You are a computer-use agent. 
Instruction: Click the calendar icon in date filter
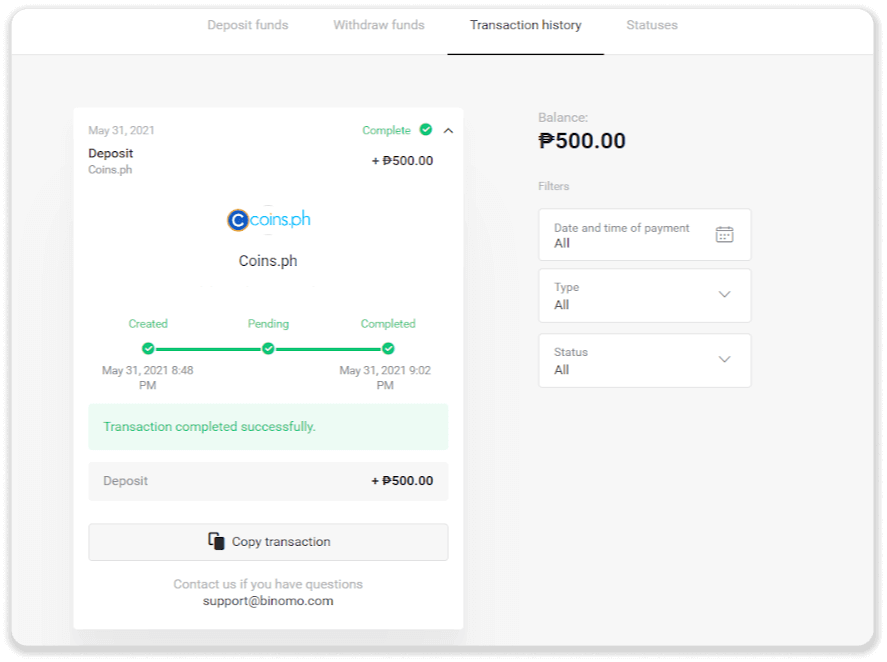(725, 235)
